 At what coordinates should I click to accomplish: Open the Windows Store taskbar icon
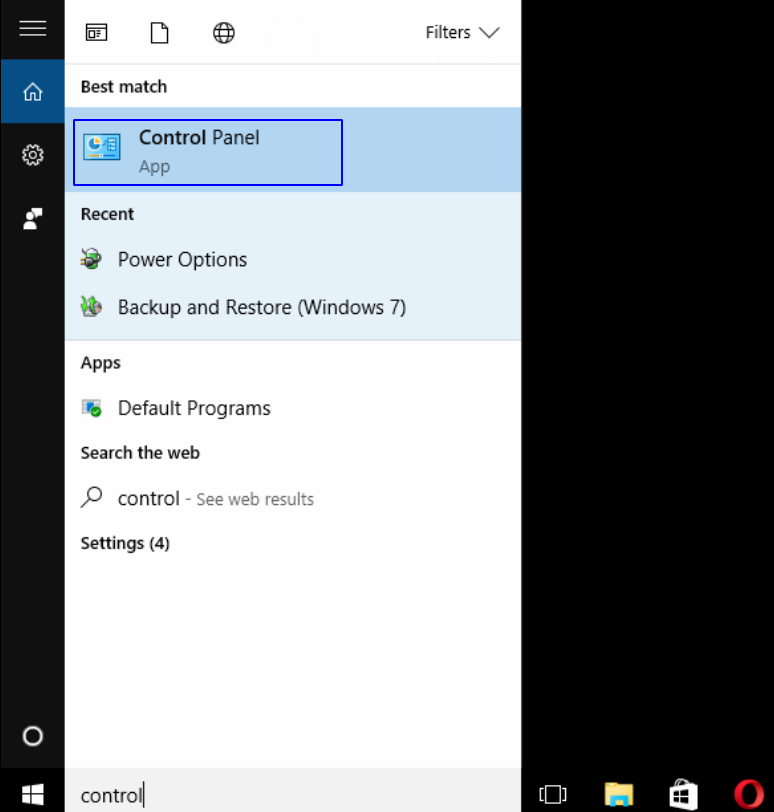[x=683, y=794]
